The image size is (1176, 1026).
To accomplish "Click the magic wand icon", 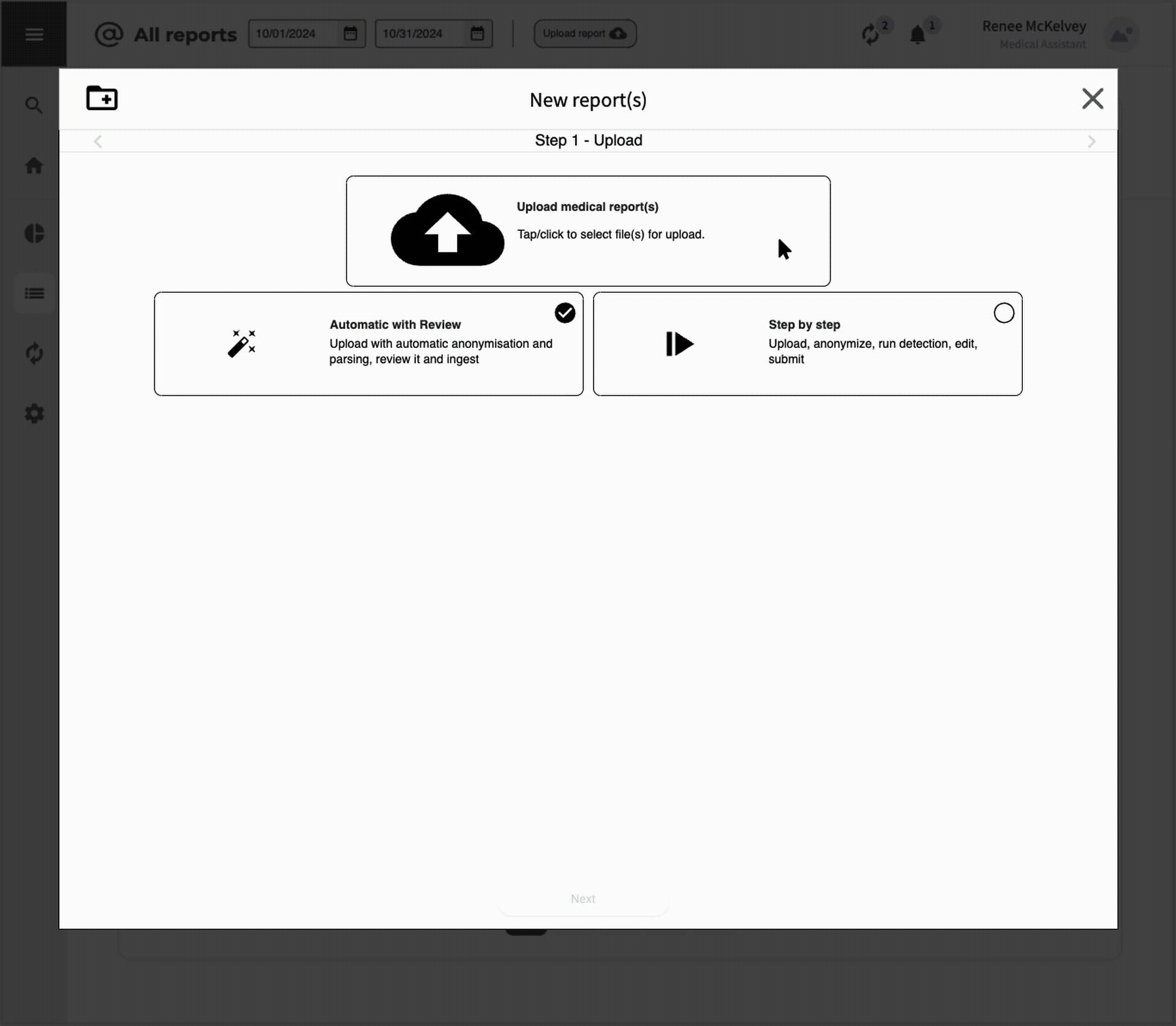I will click(241, 344).
